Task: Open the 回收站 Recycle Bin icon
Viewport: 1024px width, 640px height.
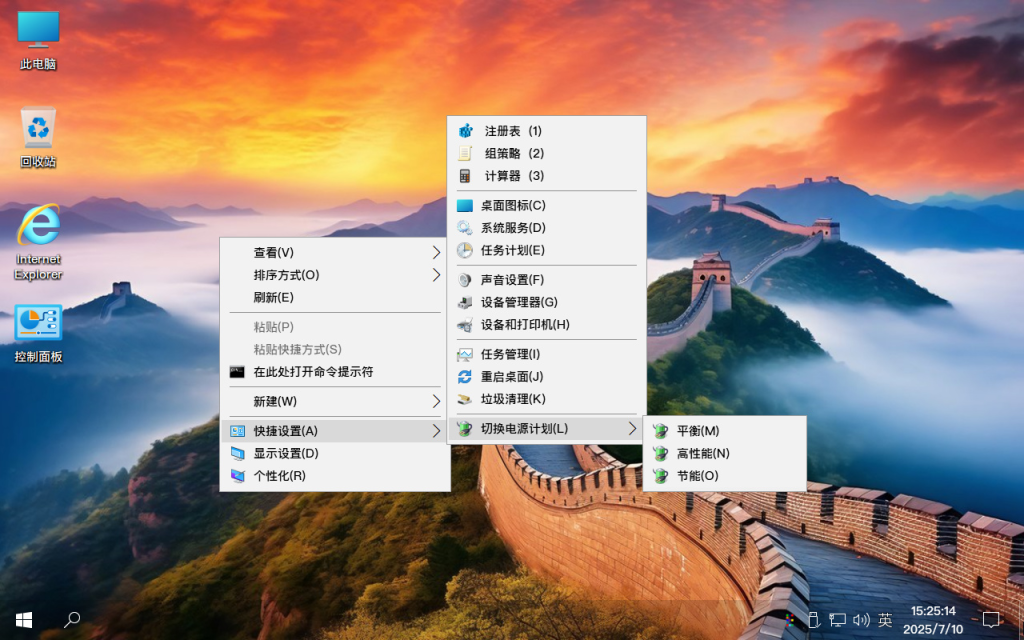Action: pos(37,133)
